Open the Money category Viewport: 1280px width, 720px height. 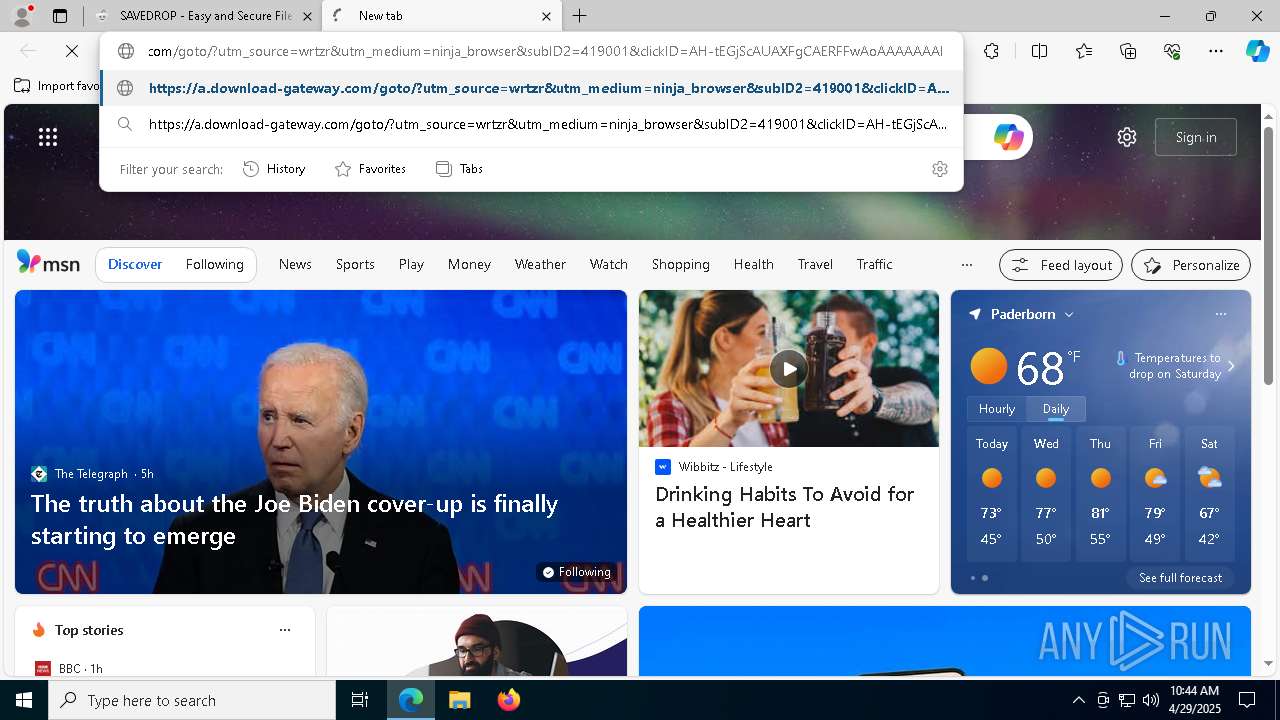(469, 265)
